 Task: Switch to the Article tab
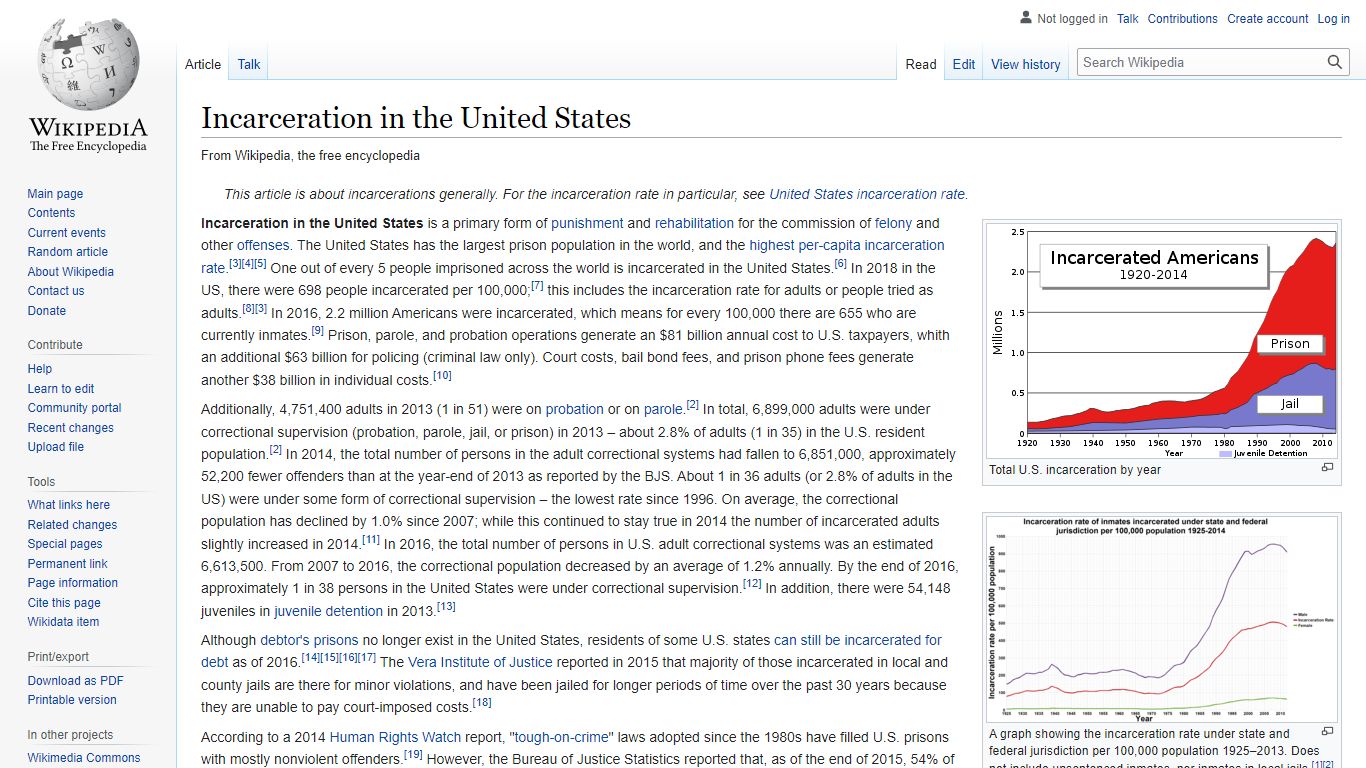[203, 64]
